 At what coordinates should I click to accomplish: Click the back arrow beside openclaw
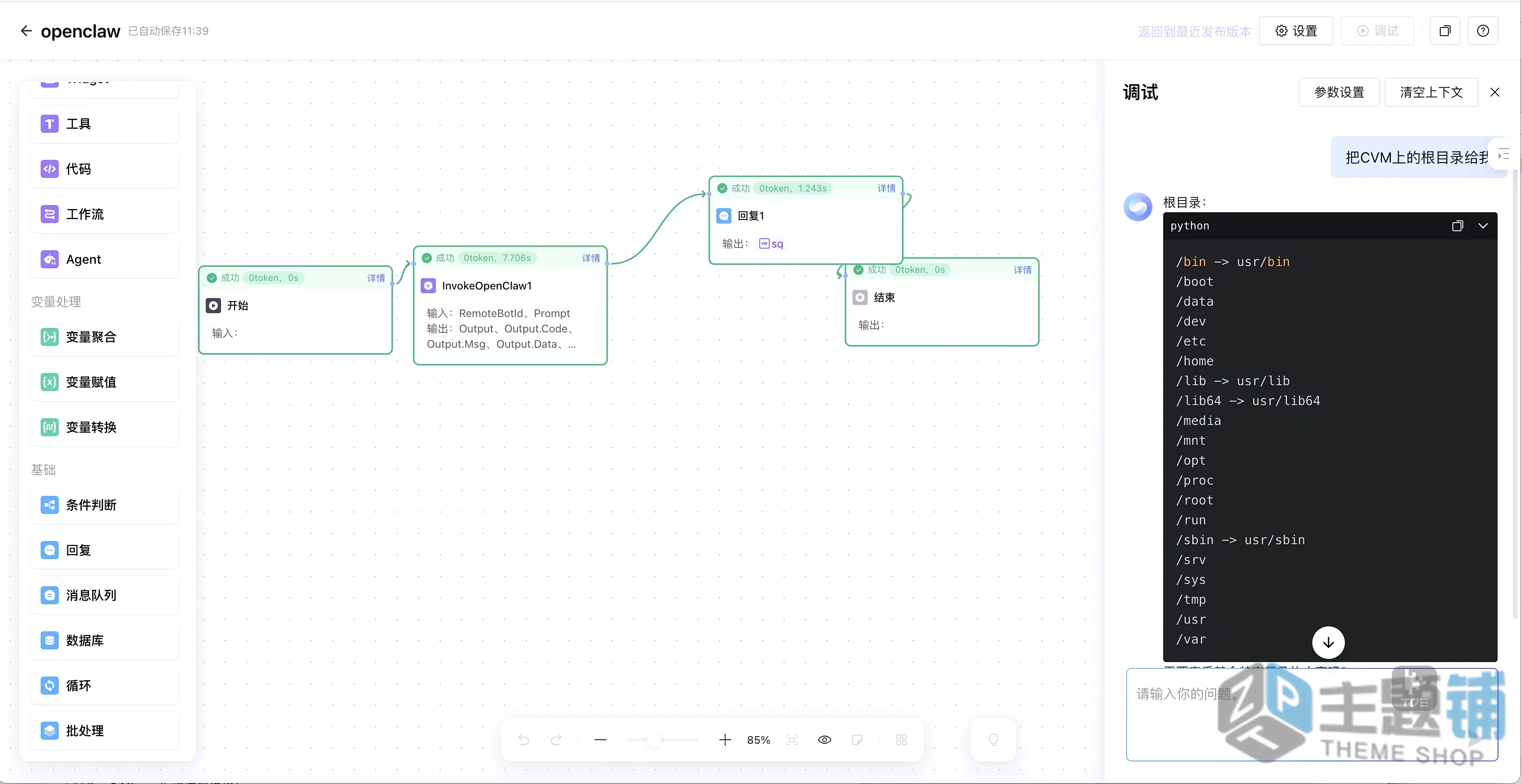(26, 31)
